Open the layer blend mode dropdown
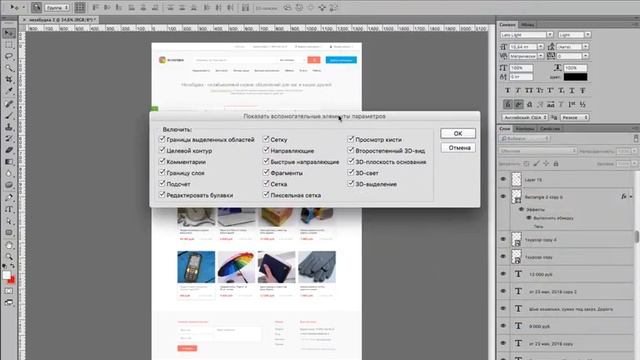 pyautogui.click(x=538, y=151)
